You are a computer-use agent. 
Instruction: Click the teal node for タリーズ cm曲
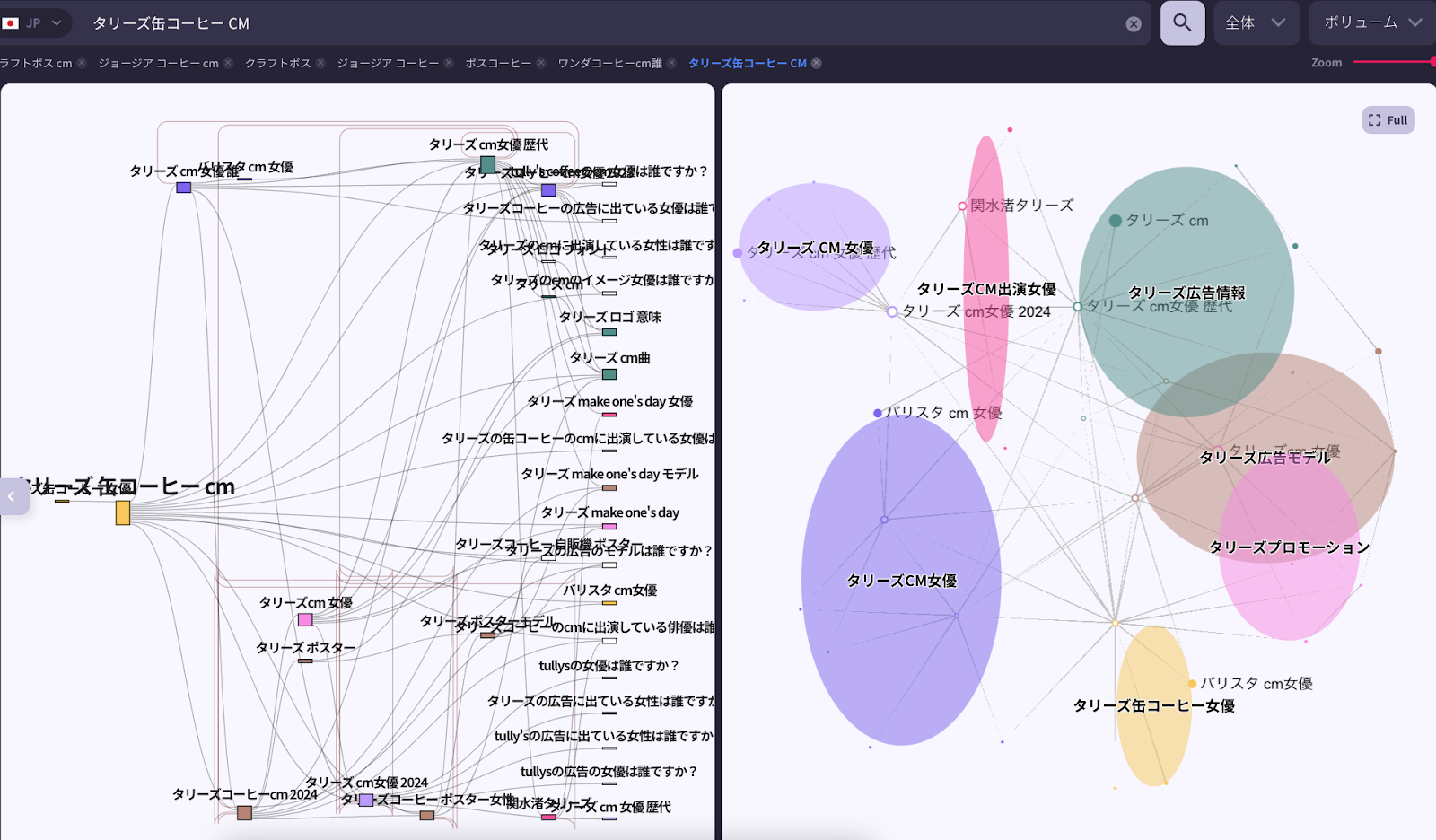(609, 374)
